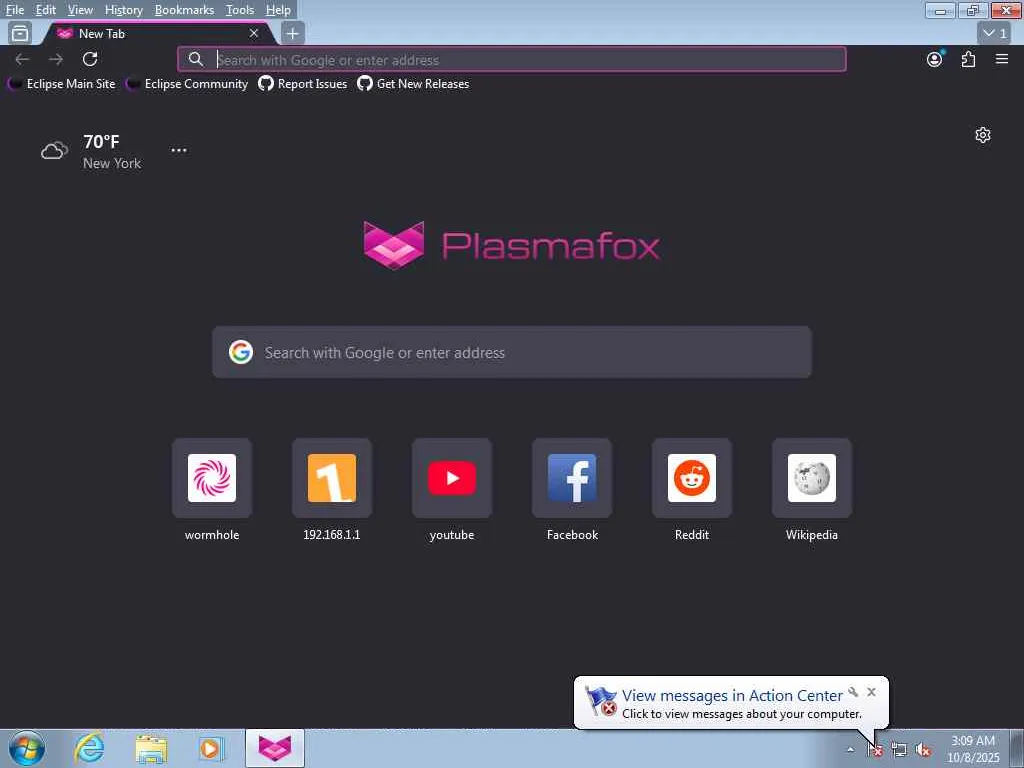Open the extensions puzzle icon
The width and height of the screenshot is (1024, 768).
pyautogui.click(x=968, y=59)
